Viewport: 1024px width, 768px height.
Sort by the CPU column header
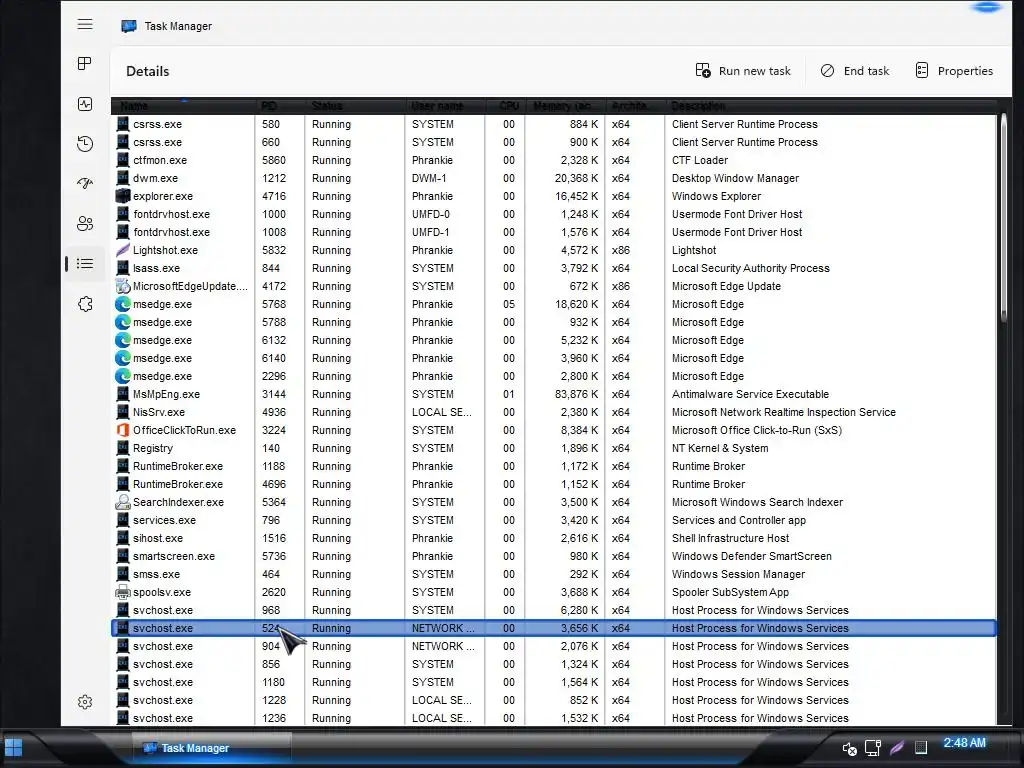[x=505, y=106]
